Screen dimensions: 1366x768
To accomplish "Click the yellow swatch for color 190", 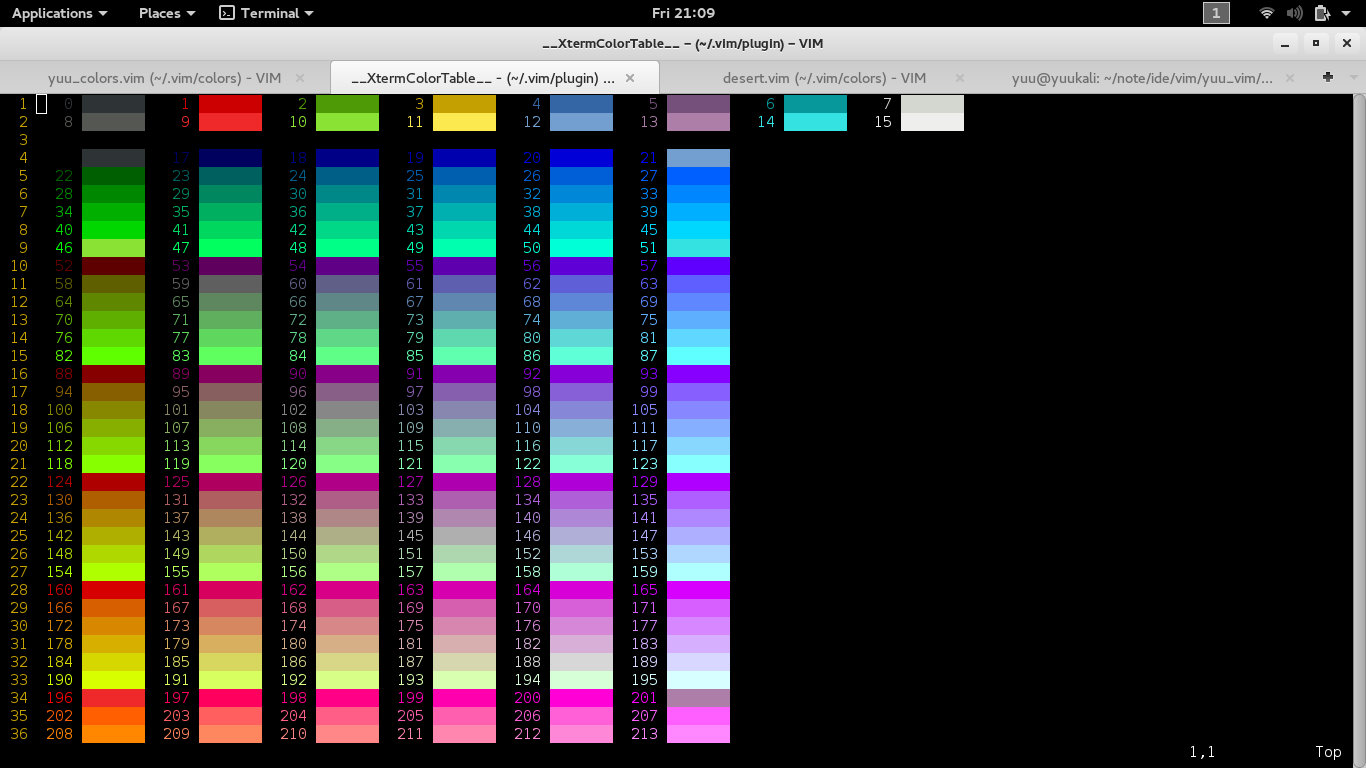I will (x=113, y=680).
